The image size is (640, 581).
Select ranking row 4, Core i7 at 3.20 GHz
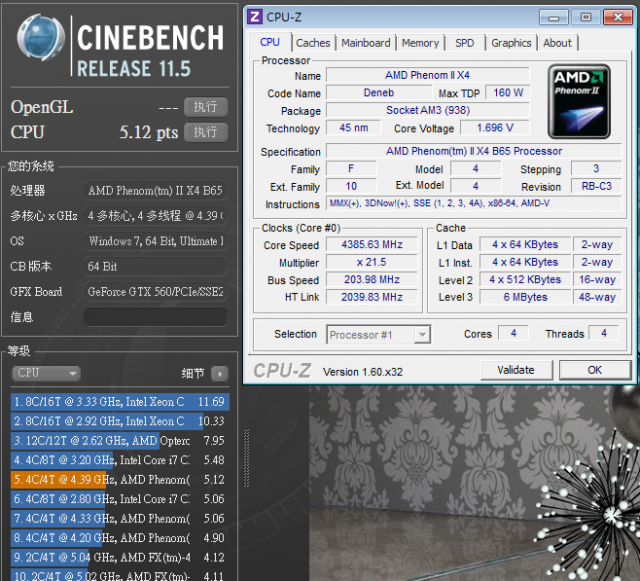pos(120,460)
